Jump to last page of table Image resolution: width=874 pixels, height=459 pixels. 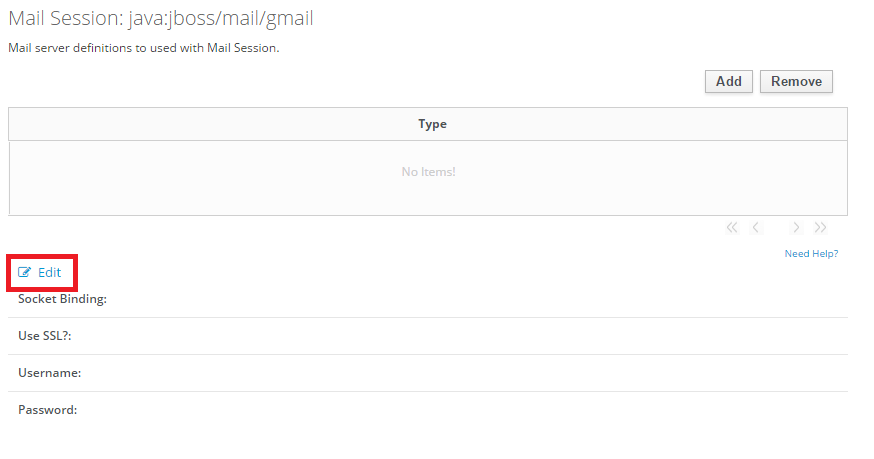coord(820,228)
